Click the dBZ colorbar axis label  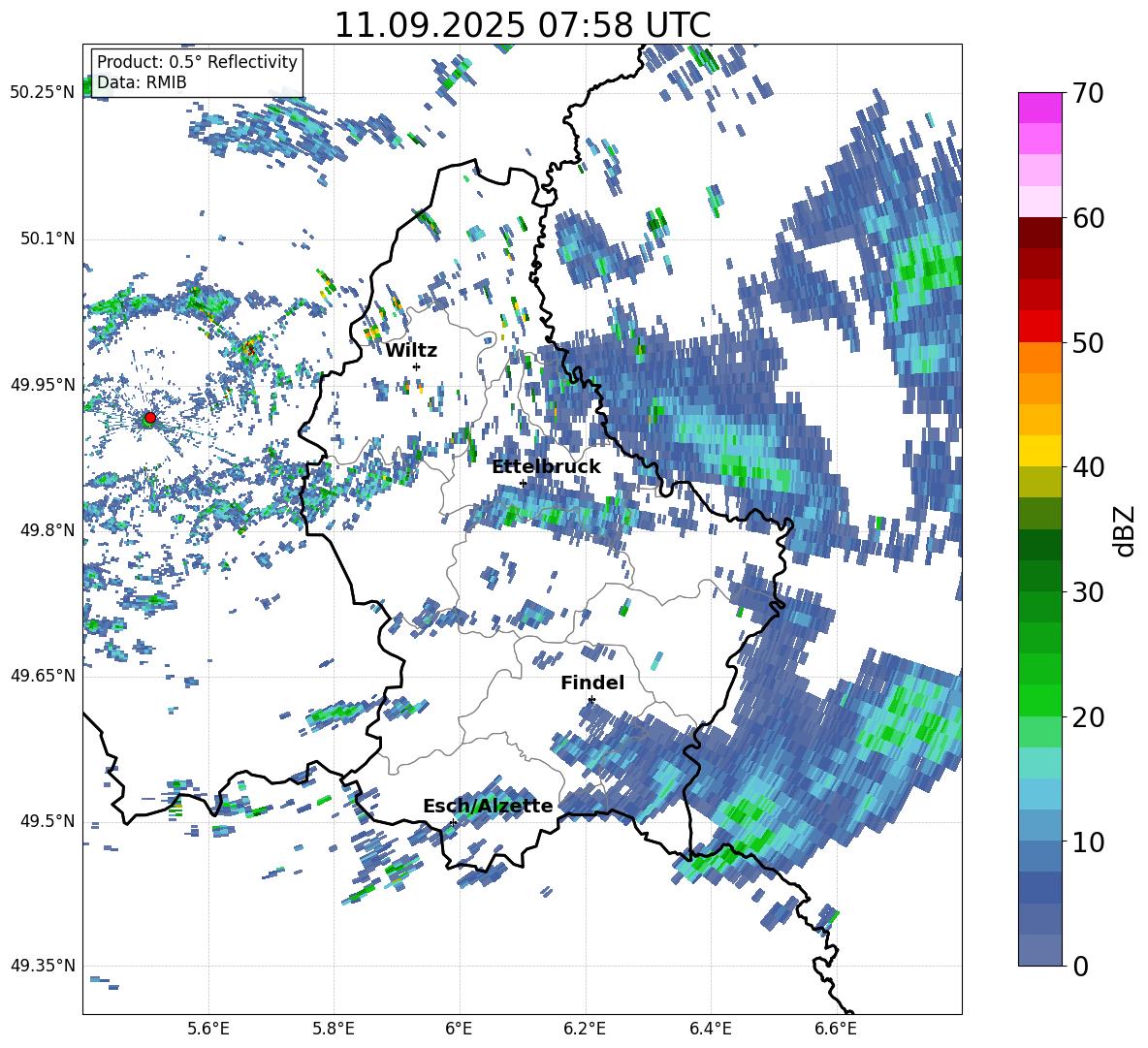pyautogui.click(x=1126, y=530)
